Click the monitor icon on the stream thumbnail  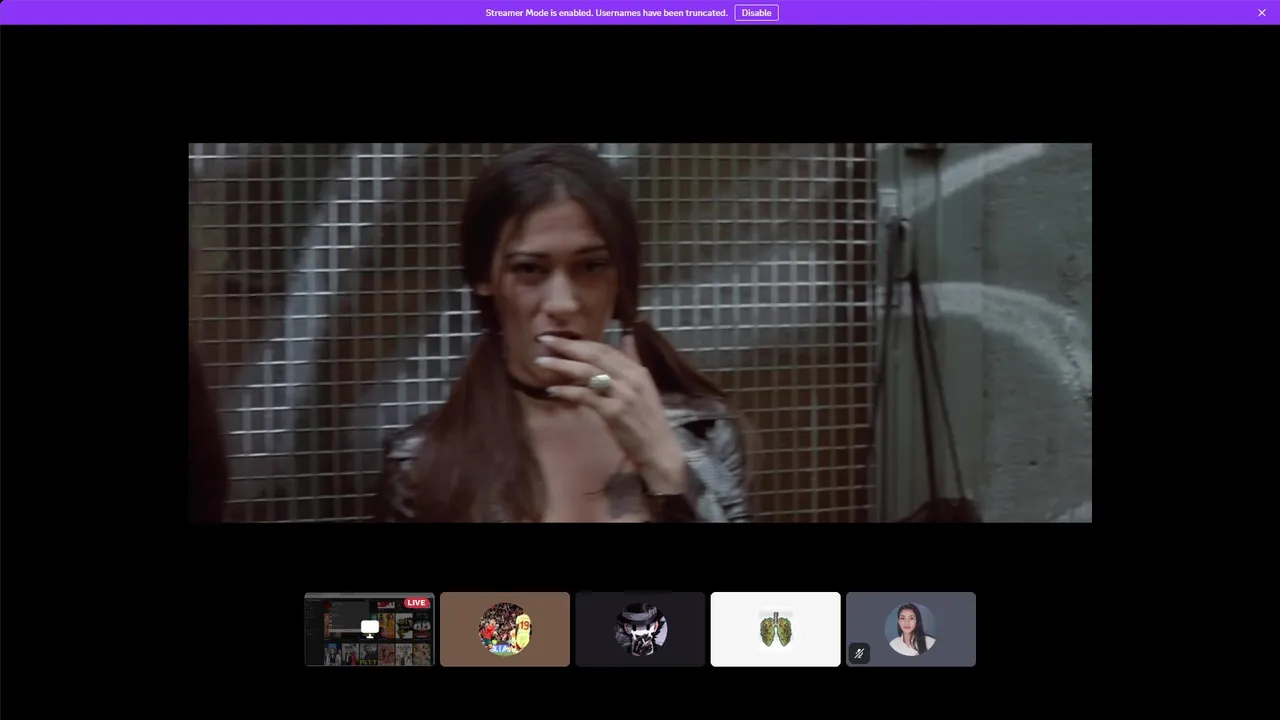370,628
